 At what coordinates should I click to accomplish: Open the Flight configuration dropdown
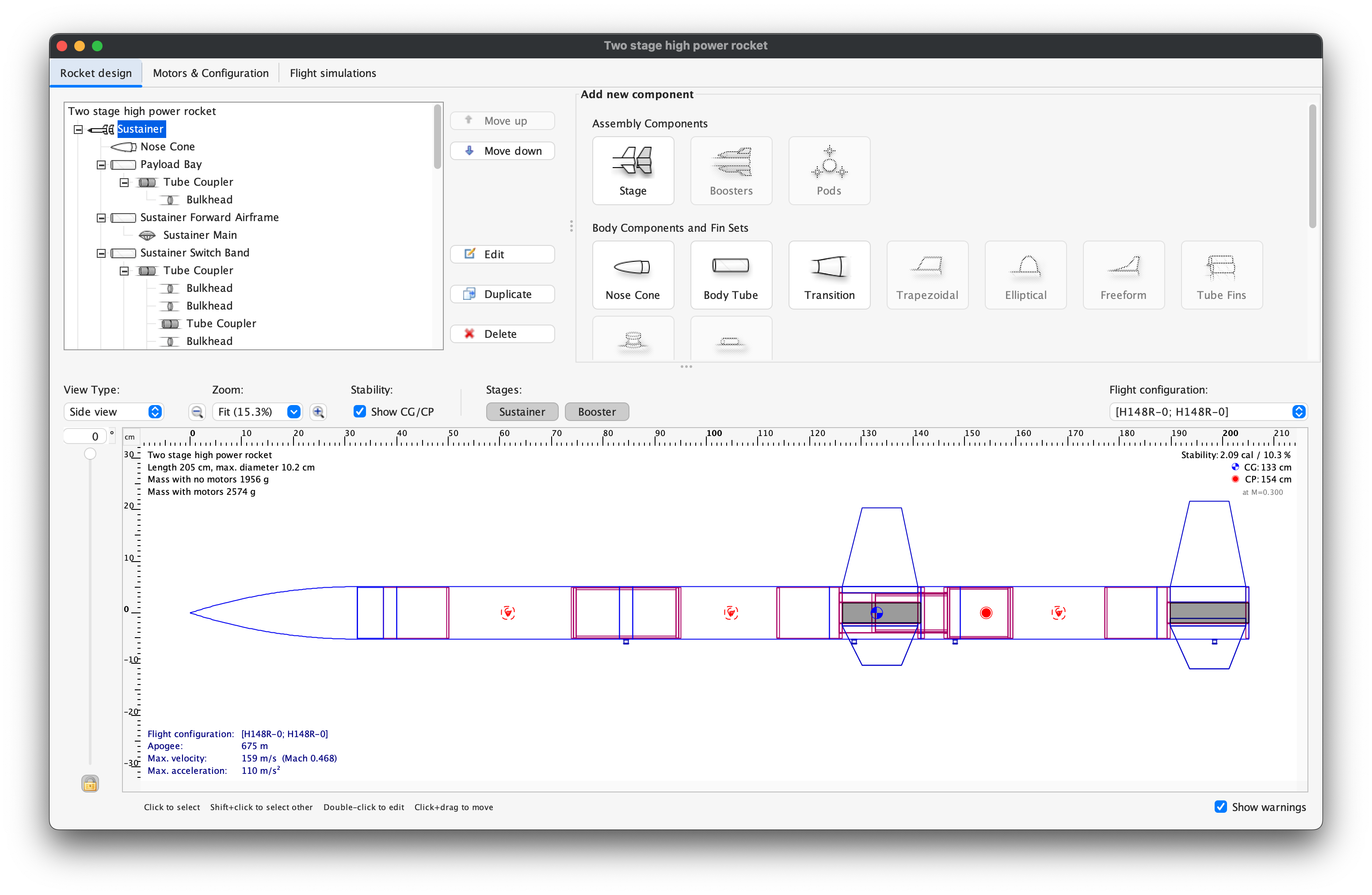tap(1208, 412)
